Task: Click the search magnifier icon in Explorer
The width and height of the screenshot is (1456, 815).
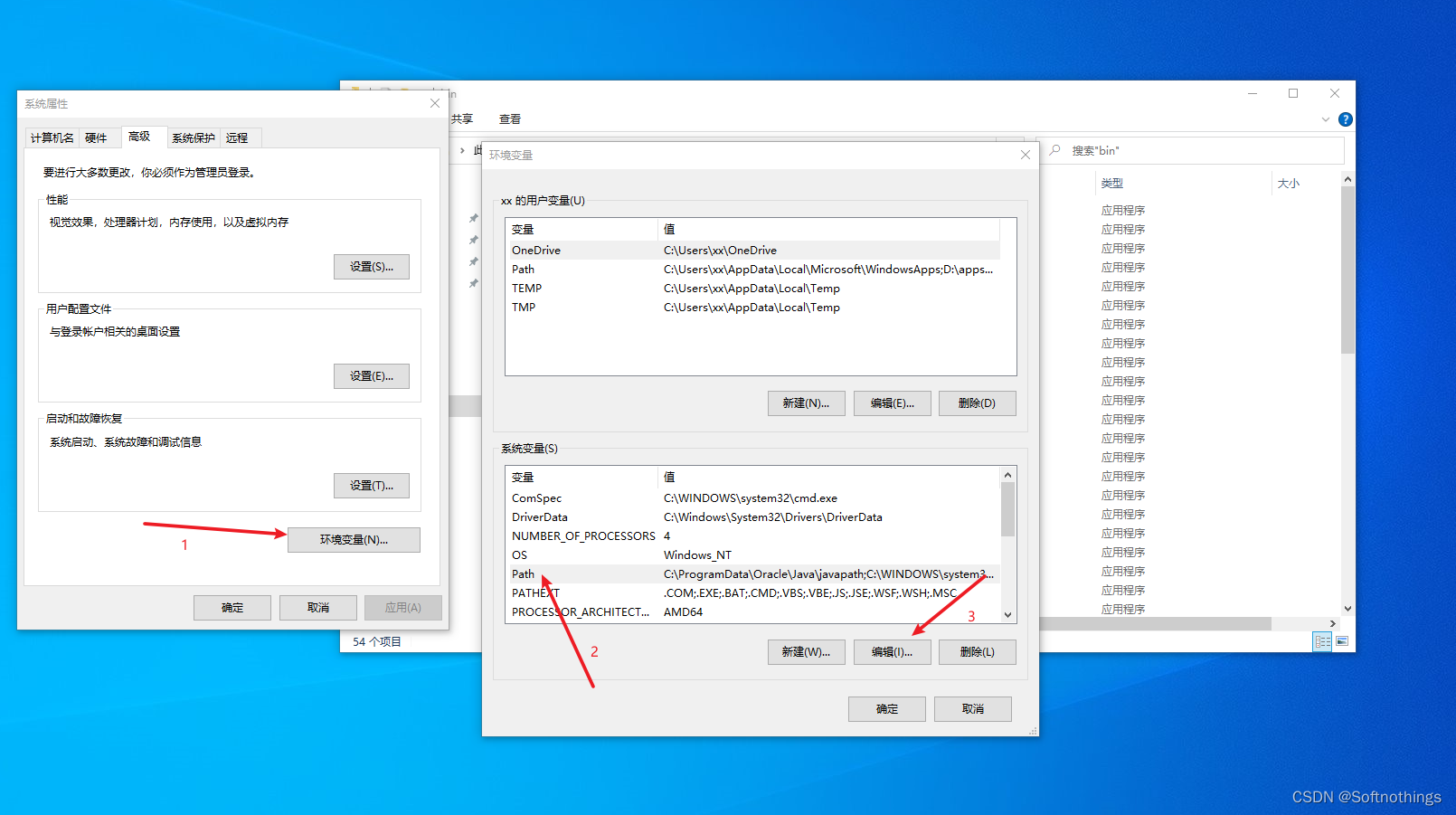Action: pos(1054,150)
